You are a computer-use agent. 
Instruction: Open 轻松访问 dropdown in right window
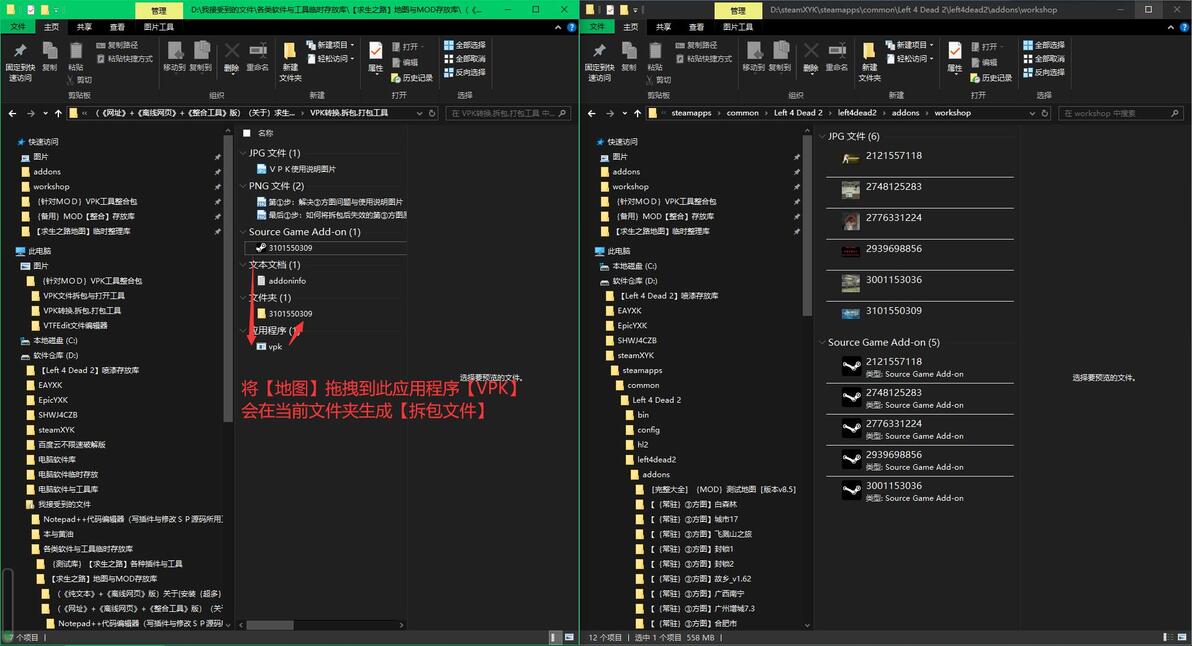(x=911, y=59)
